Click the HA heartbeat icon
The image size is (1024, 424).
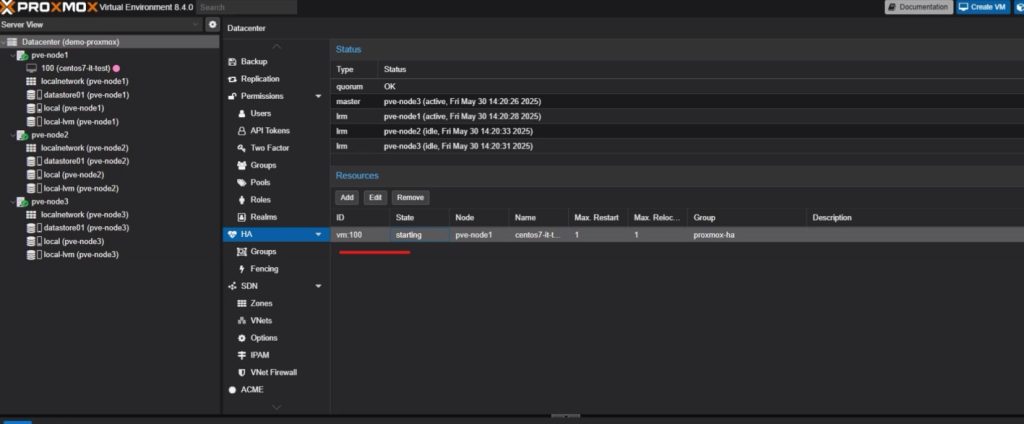(x=232, y=234)
